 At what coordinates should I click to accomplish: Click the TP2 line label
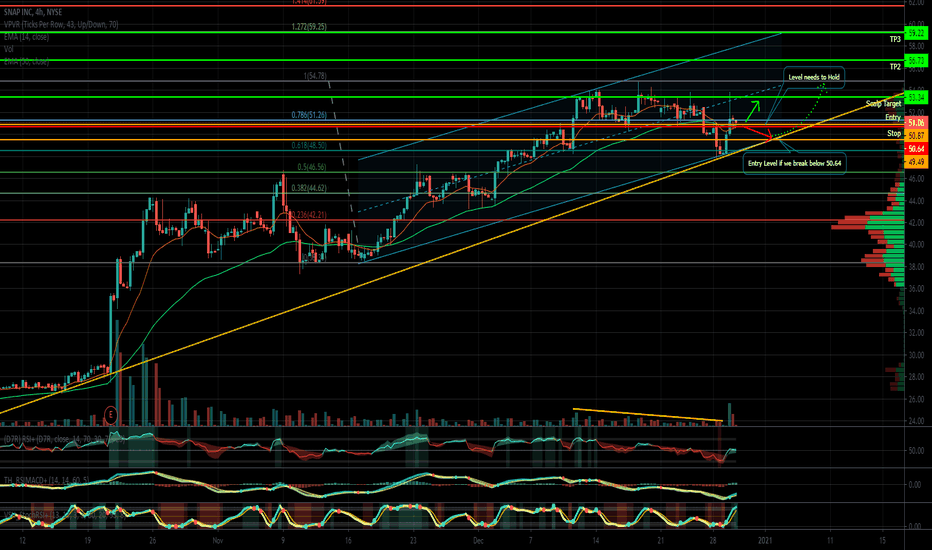point(895,67)
